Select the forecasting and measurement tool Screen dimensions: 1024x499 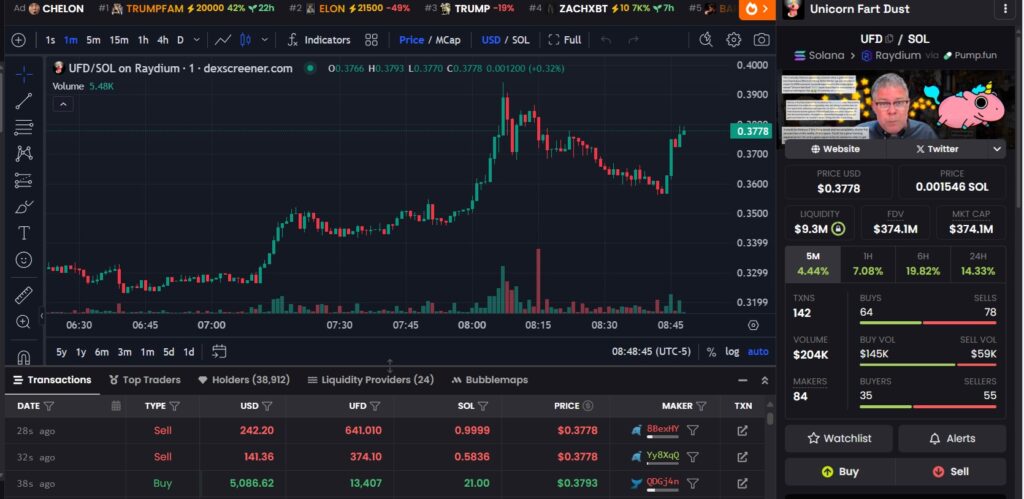coord(24,180)
